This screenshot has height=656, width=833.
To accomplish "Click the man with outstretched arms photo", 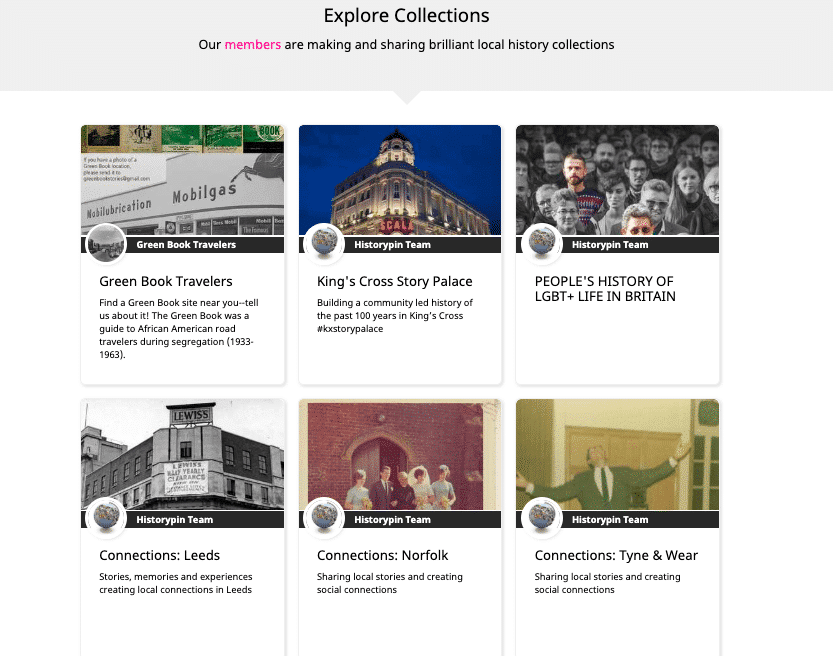I will pyautogui.click(x=617, y=453).
